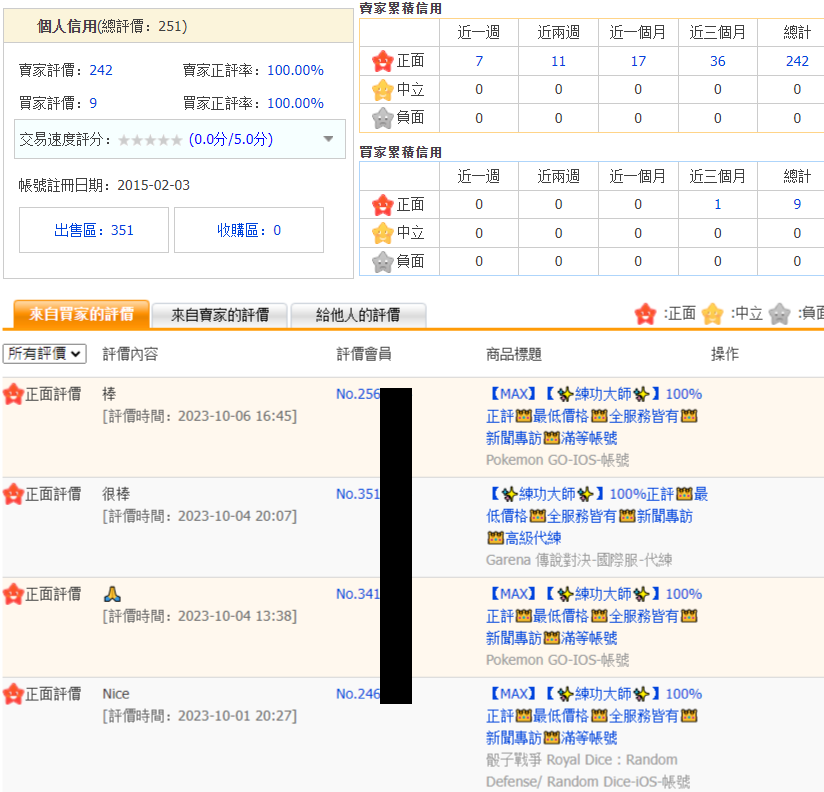Expand the 交易速度評分 dropdown arrow
Viewport: 824px width, 792px height.
328,139
